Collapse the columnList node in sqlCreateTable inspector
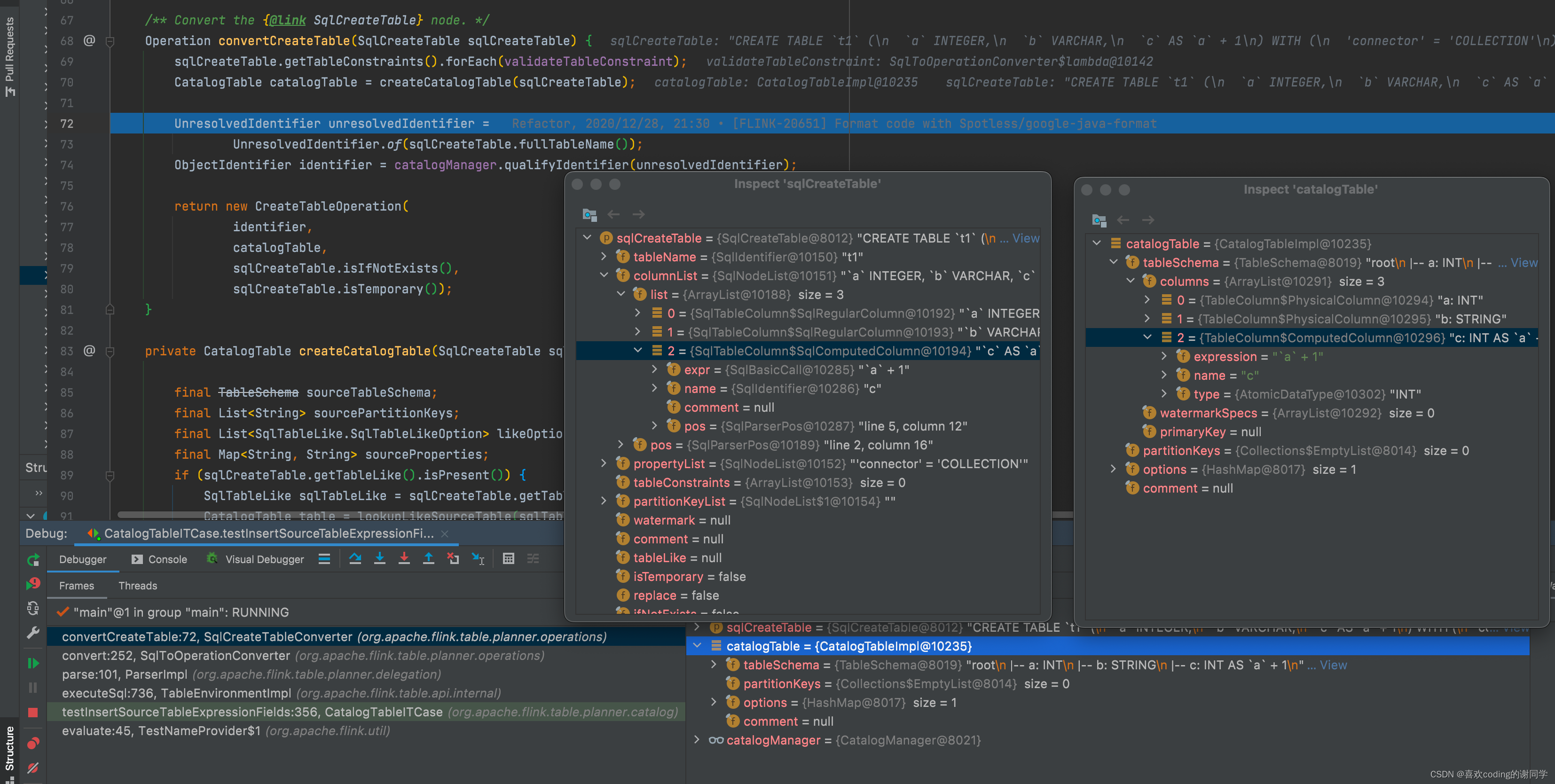This screenshot has height=784, width=1555. coord(604,275)
